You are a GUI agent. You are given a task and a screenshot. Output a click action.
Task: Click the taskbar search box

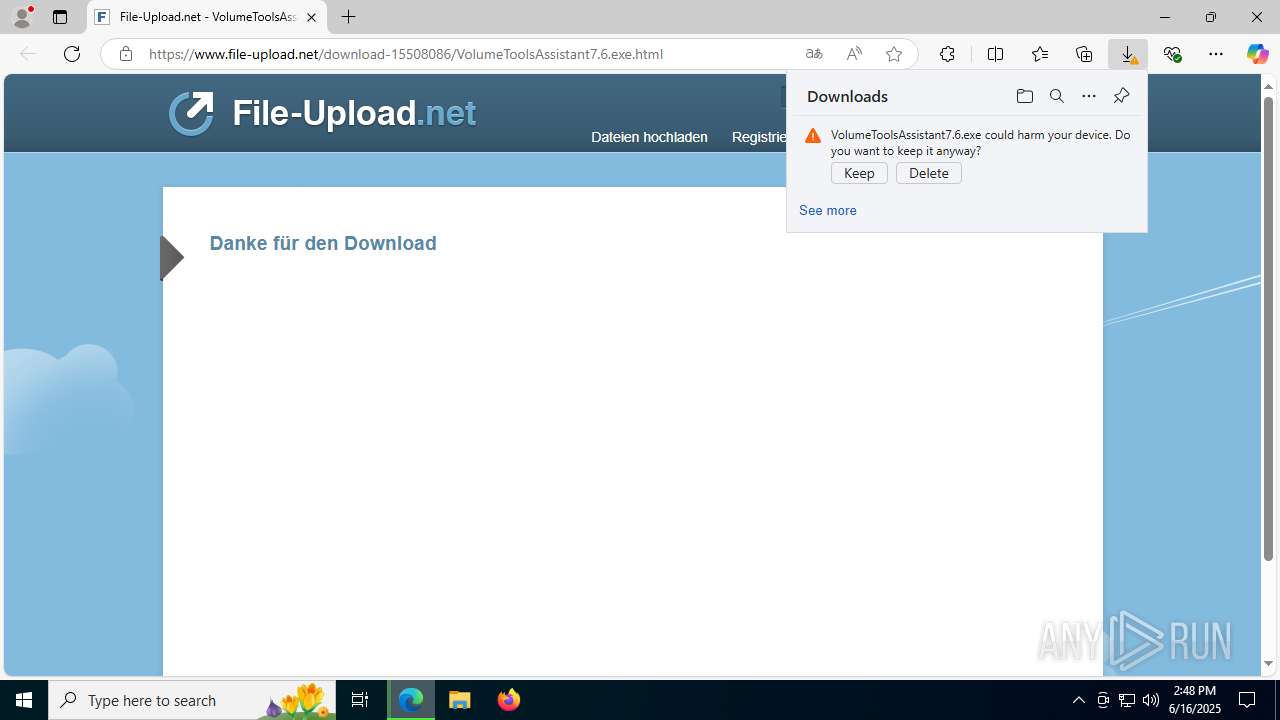coord(192,700)
